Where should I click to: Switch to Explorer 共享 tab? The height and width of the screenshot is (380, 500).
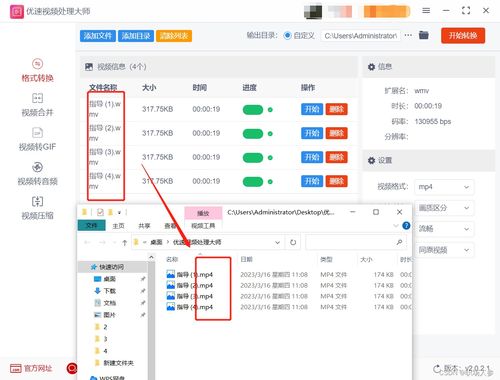click(x=144, y=226)
